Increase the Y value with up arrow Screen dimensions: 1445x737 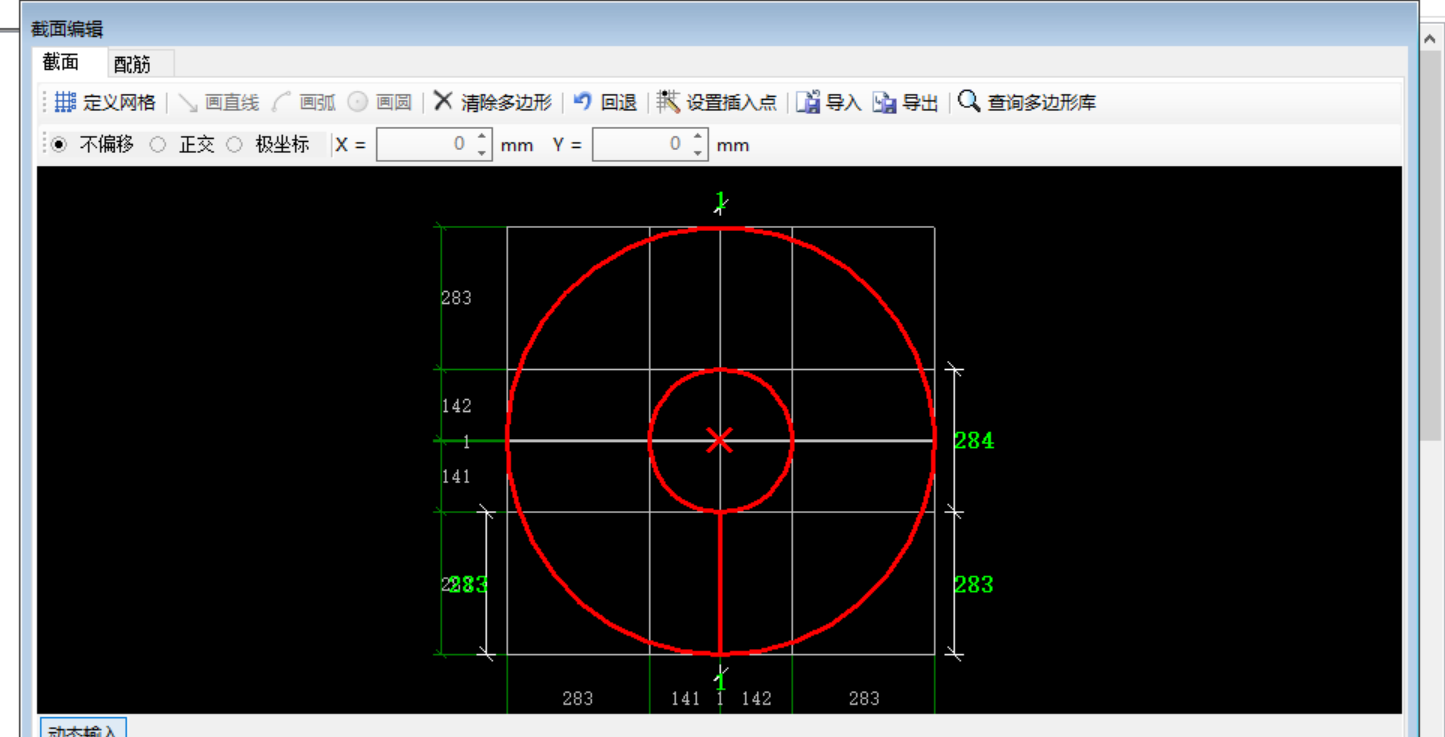698,137
